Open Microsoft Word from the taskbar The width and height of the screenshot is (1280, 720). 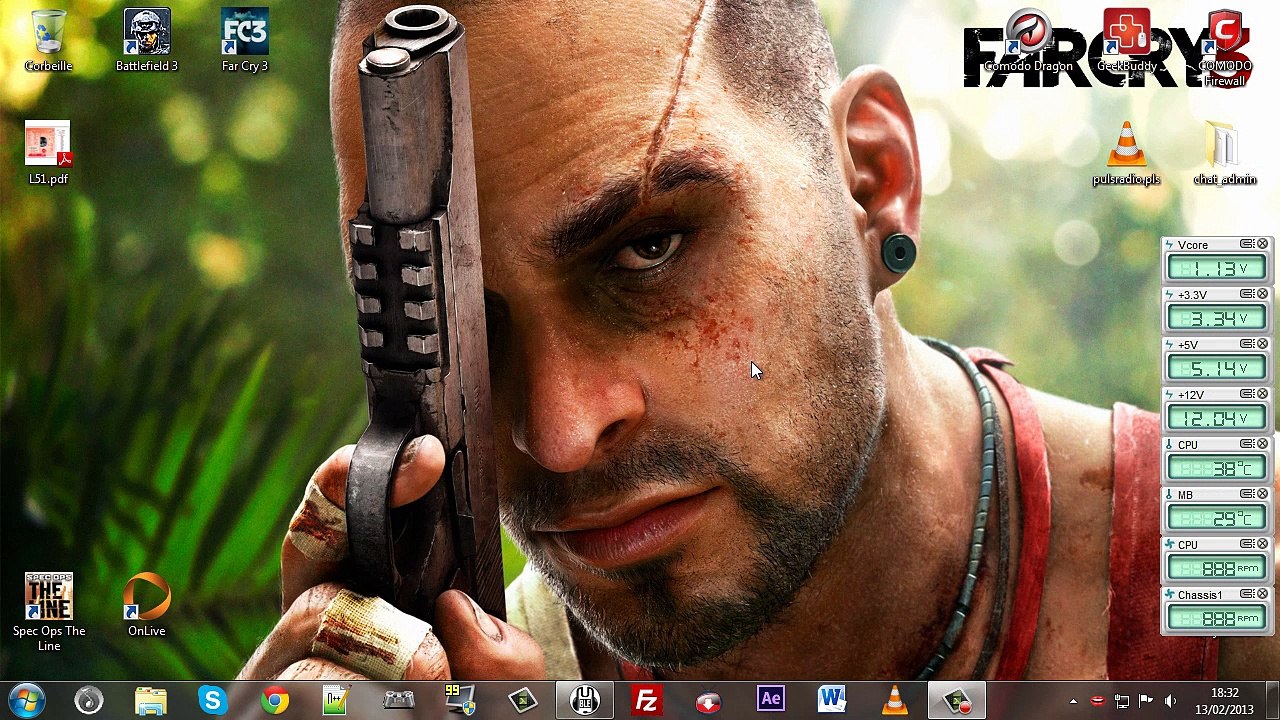click(x=832, y=700)
